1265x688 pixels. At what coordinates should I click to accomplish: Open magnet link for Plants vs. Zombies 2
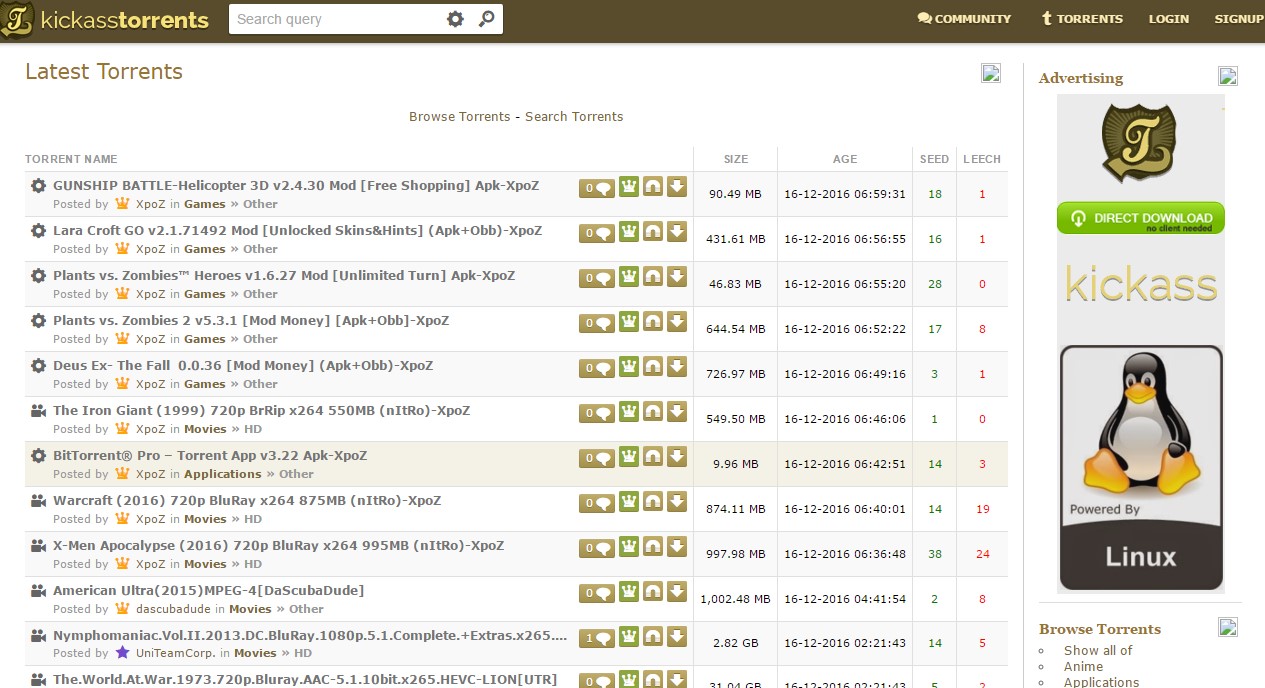(x=653, y=321)
